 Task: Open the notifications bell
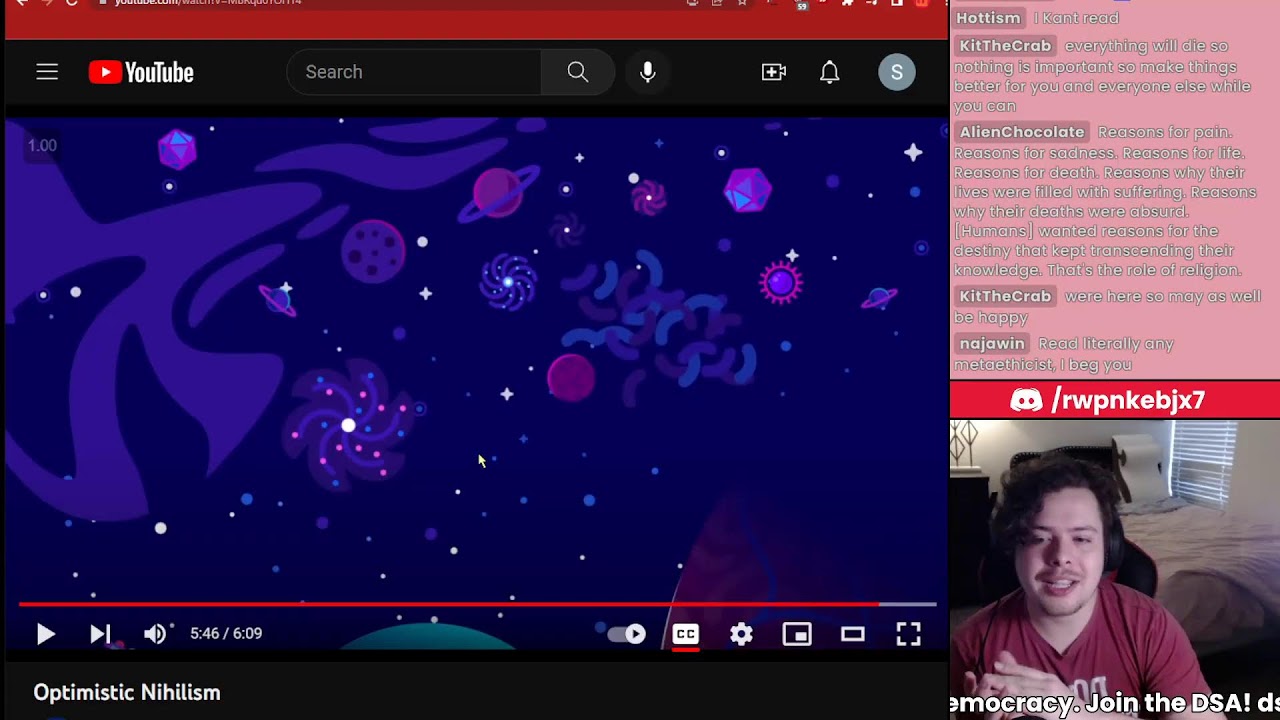(830, 72)
